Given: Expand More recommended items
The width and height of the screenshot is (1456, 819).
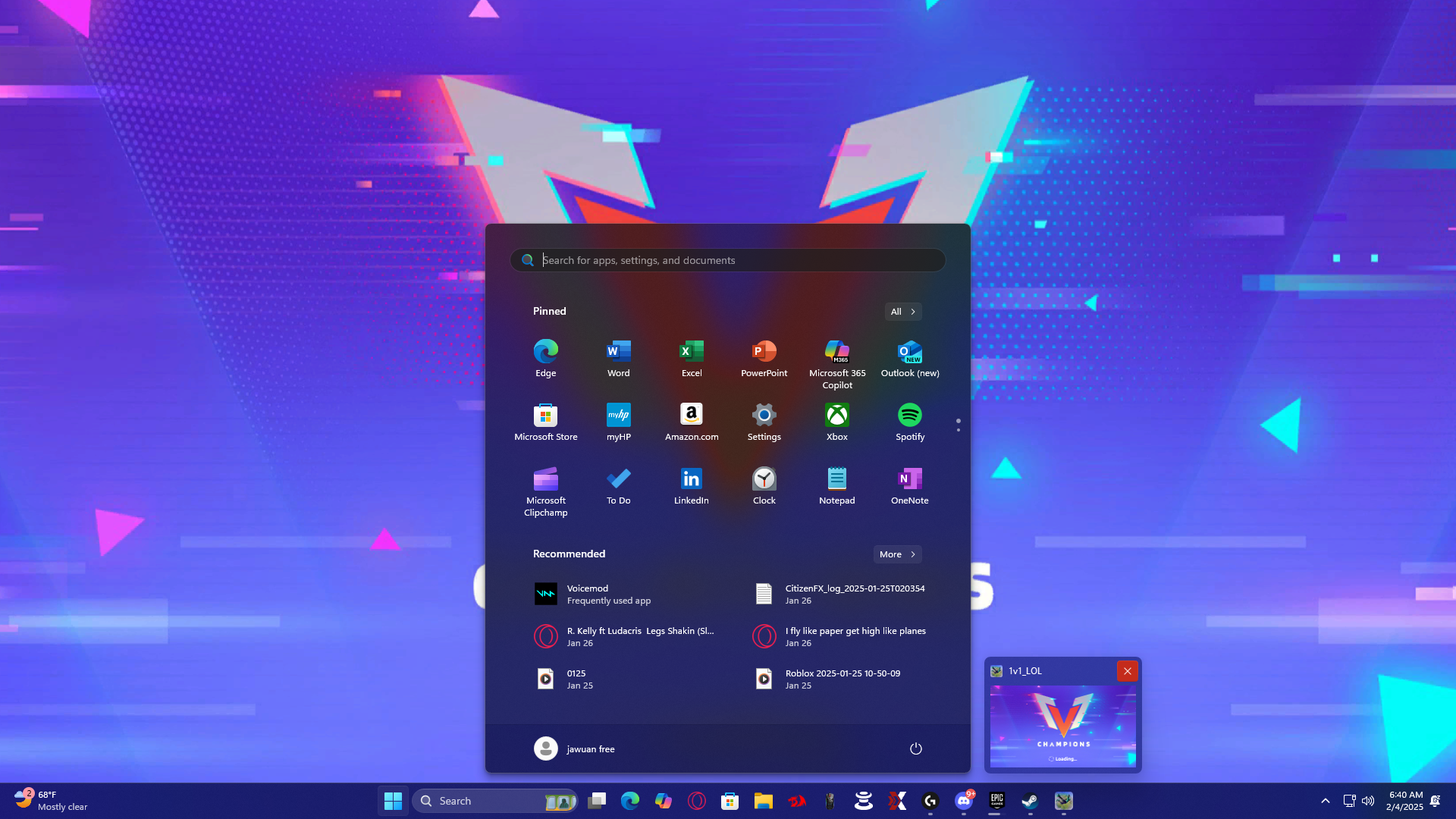Looking at the screenshot, I should click(897, 554).
